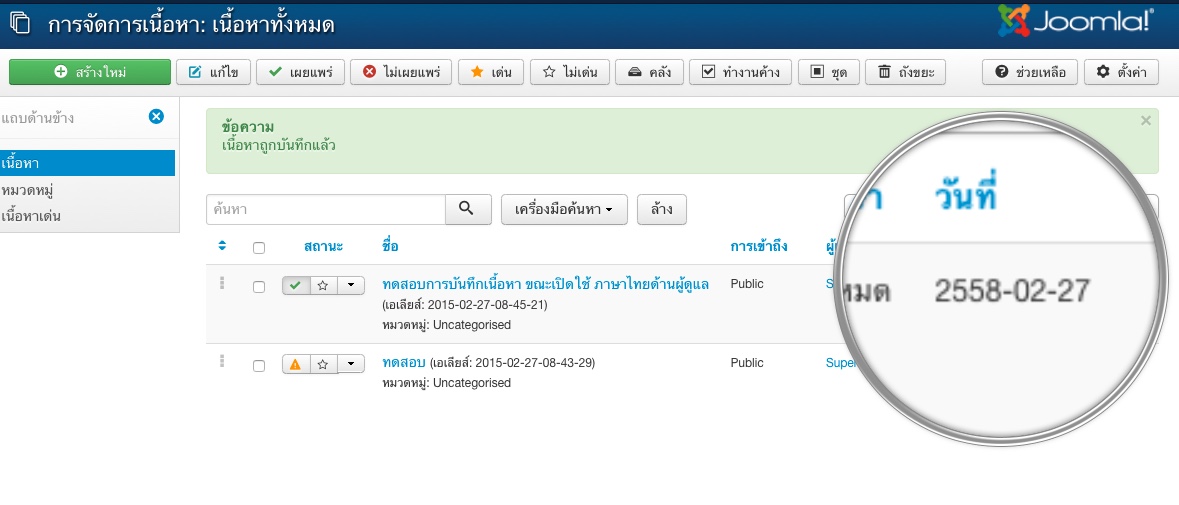Toggle the select-all checkbox in table header
Viewport: 1179px width, 505px height.
[259, 248]
